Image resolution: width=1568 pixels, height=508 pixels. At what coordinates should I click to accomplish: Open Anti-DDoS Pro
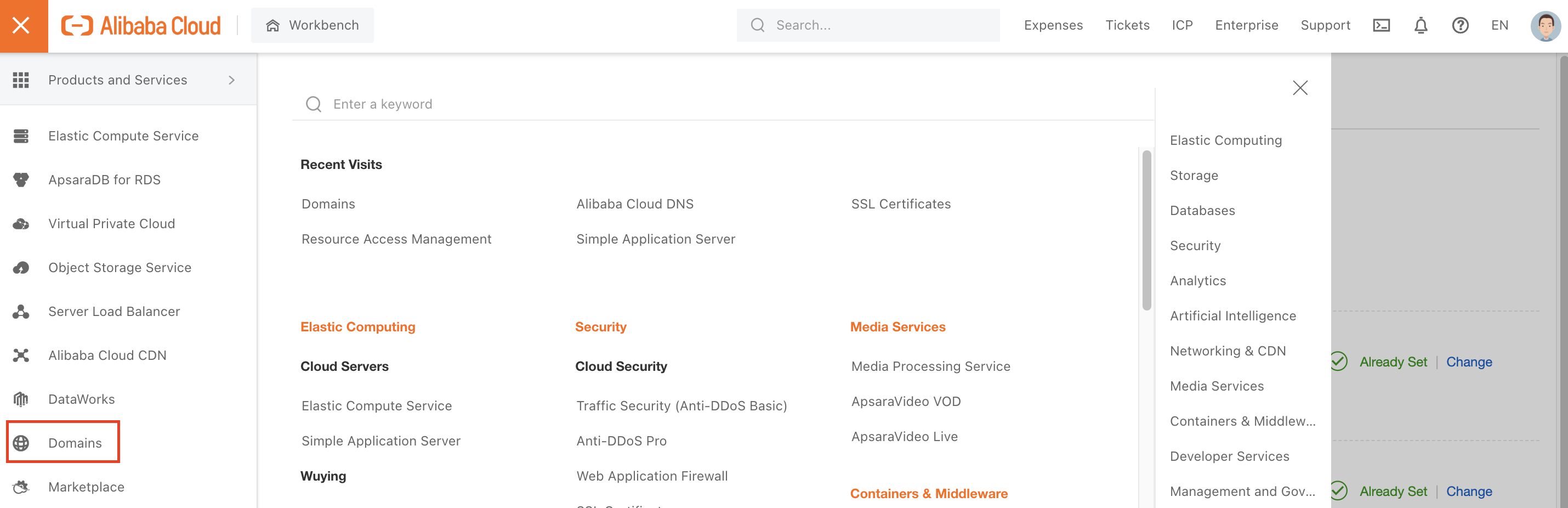tap(622, 441)
